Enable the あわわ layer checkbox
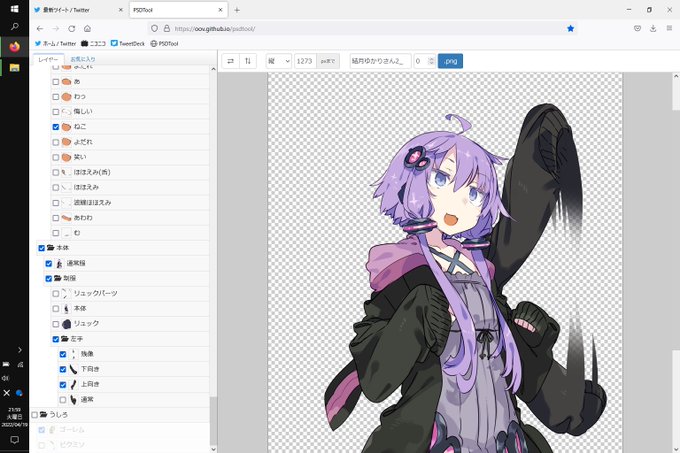The width and height of the screenshot is (680, 453). pos(56,218)
